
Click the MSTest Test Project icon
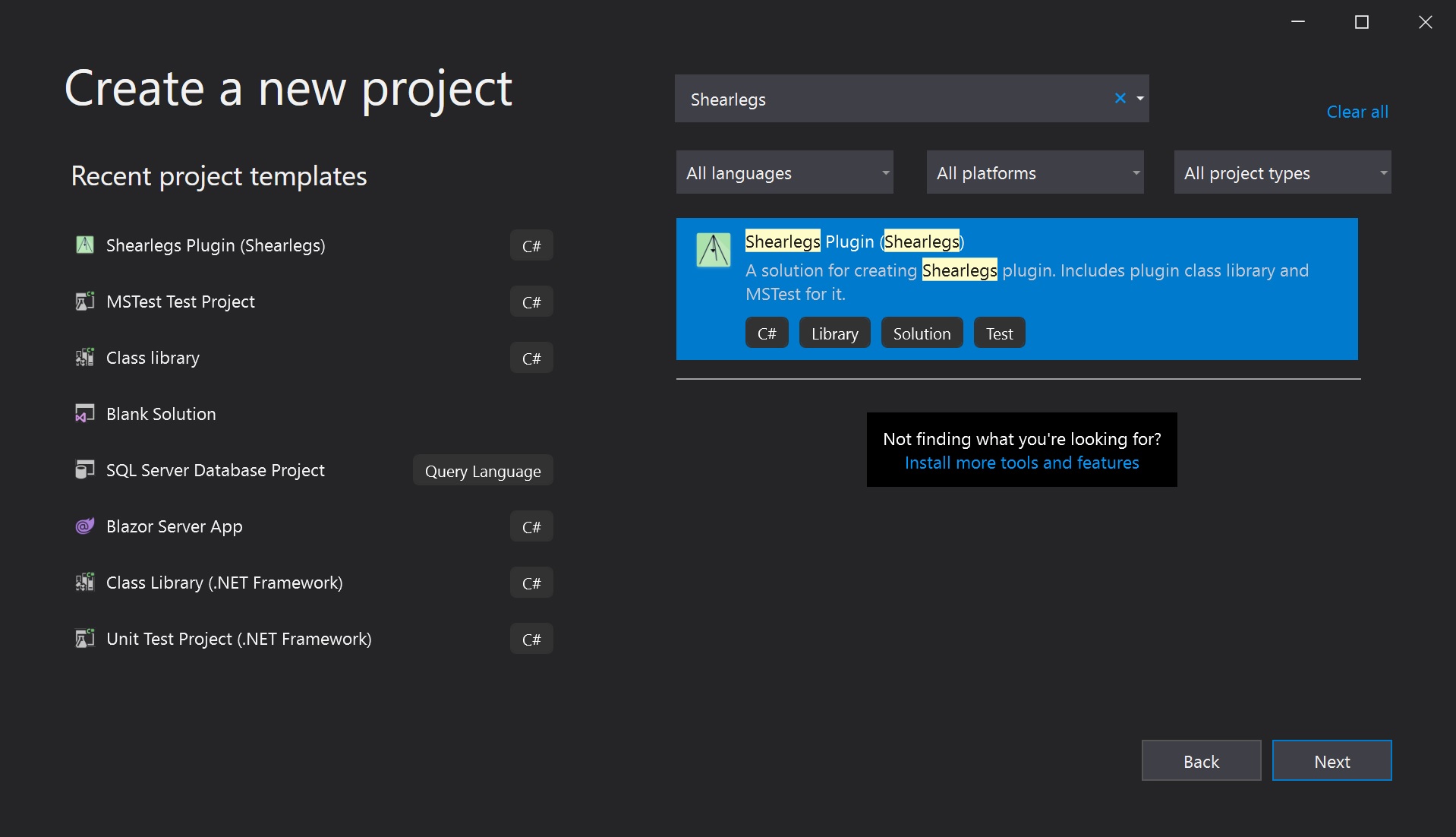[85, 301]
